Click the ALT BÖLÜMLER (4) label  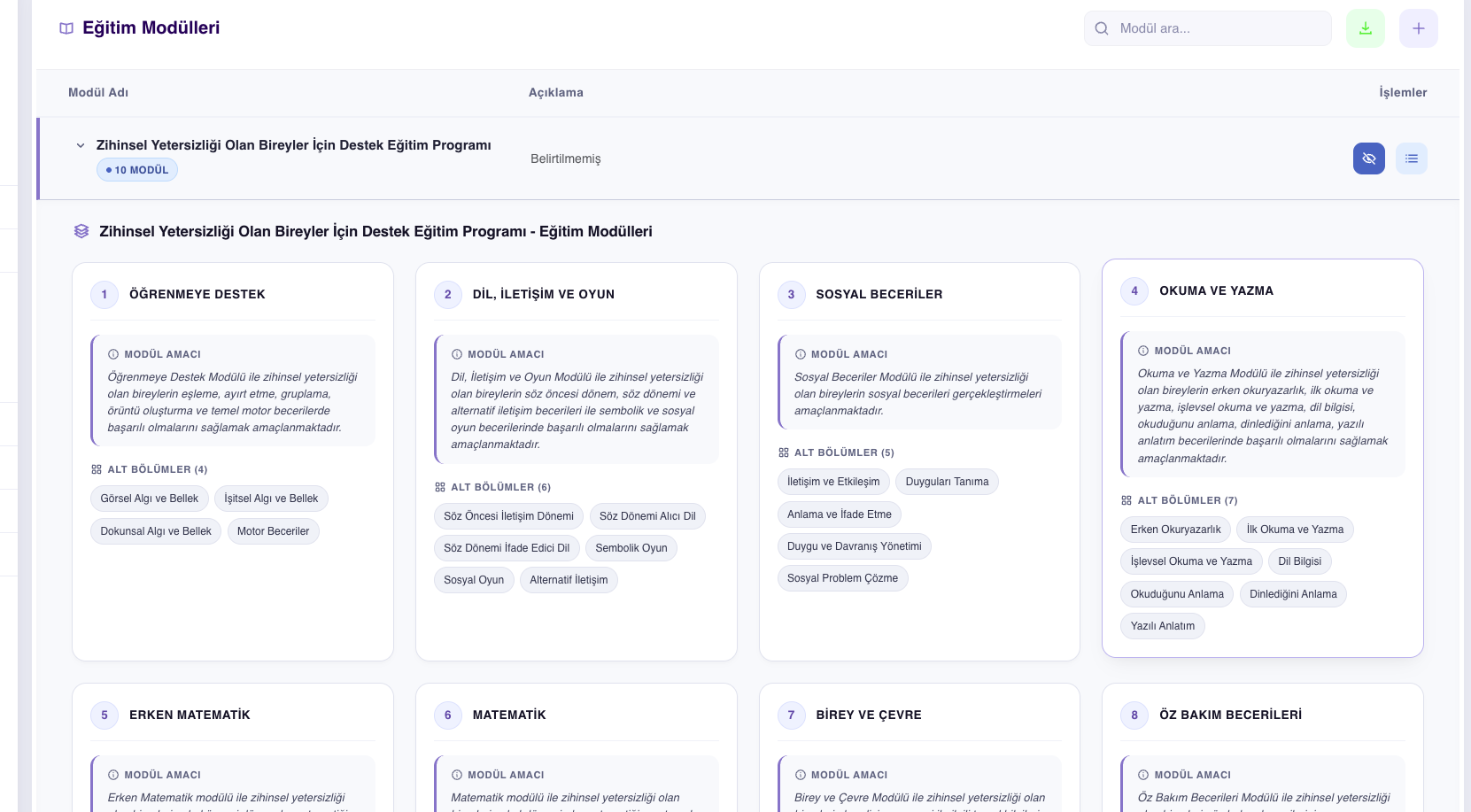point(158,469)
